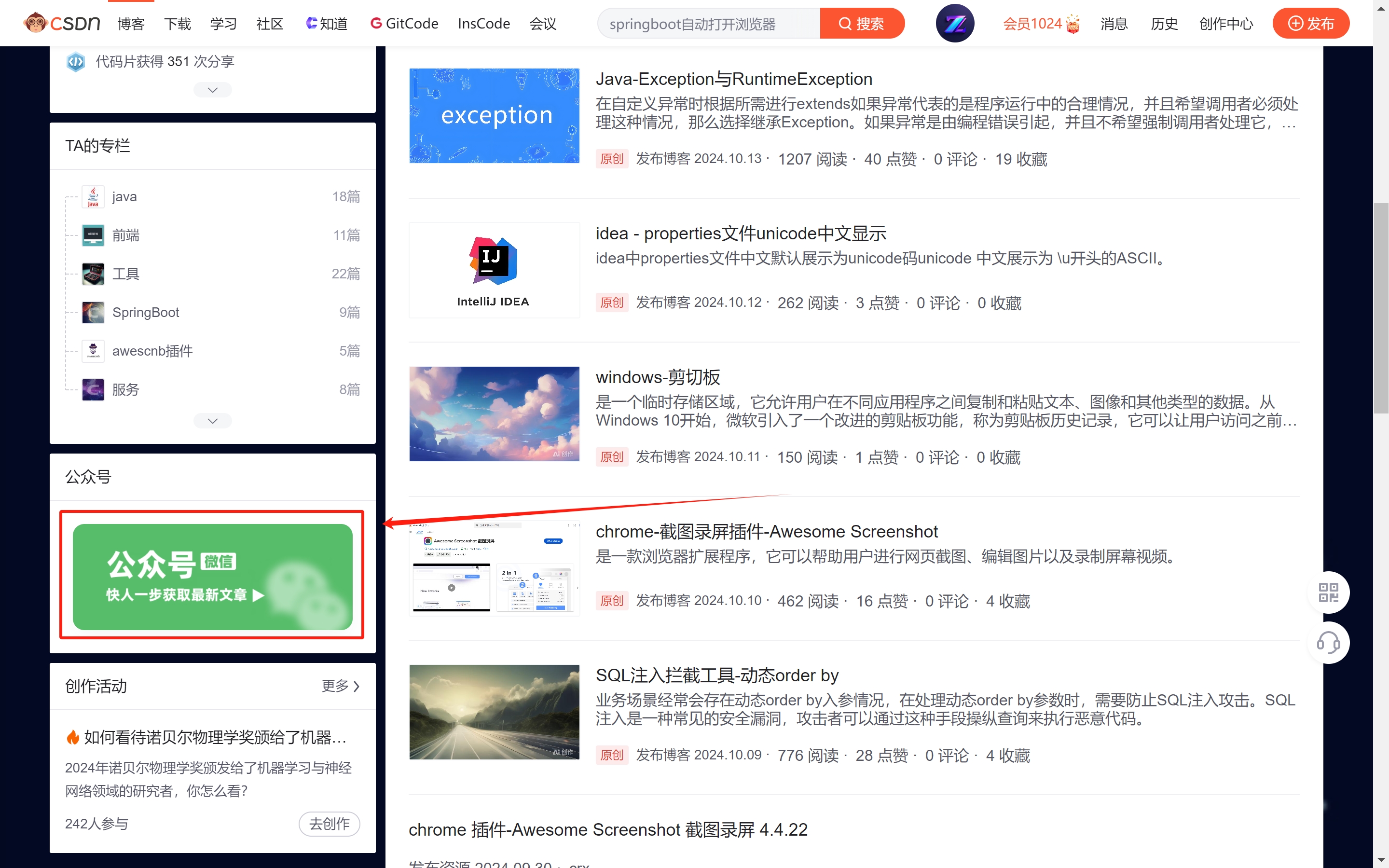Click the java column icon

click(x=93, y=196)
